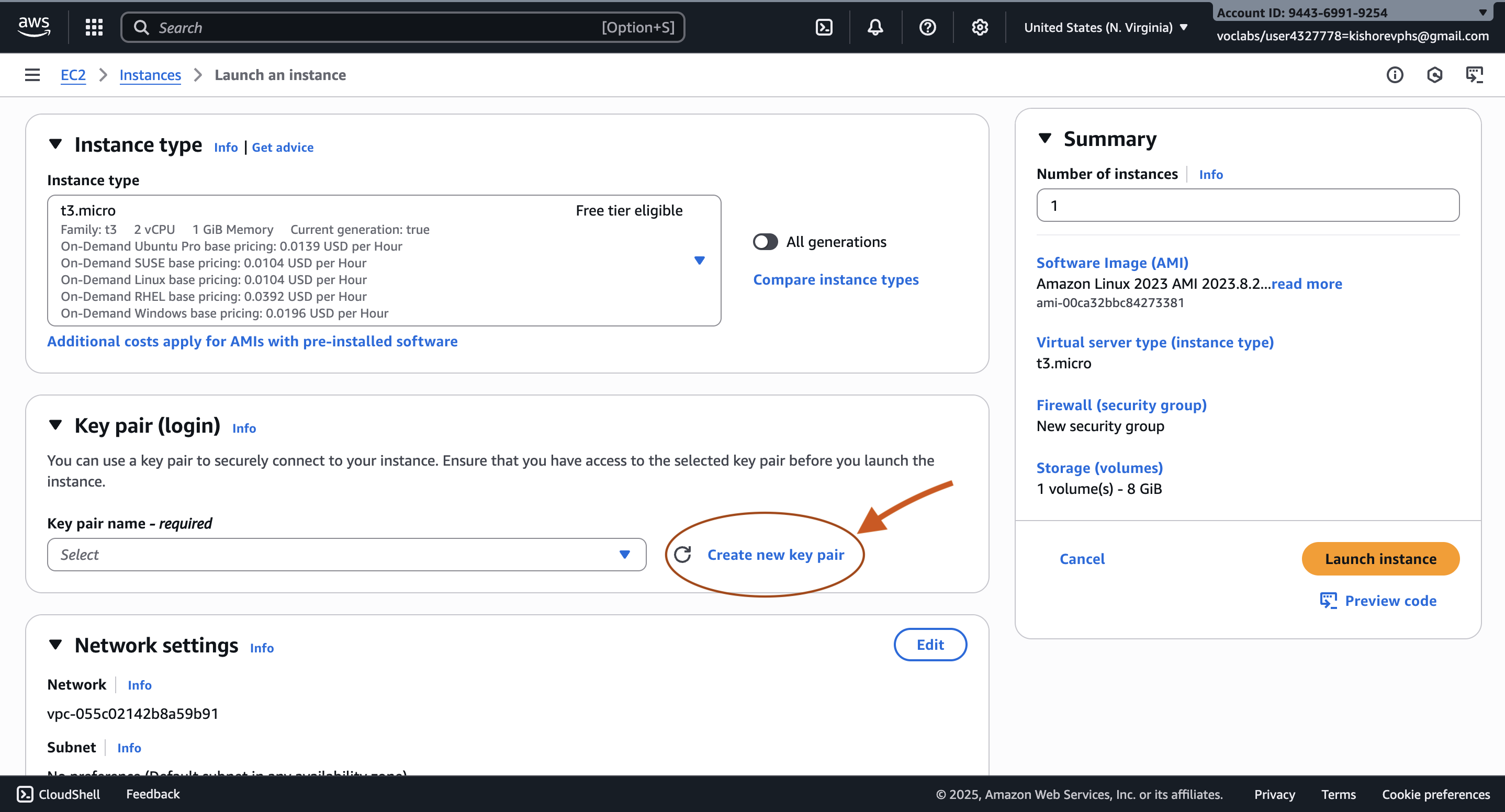Screen dimensions: 1505x812
Task: Click the Launch instance button
Action: coord(1380,558)
